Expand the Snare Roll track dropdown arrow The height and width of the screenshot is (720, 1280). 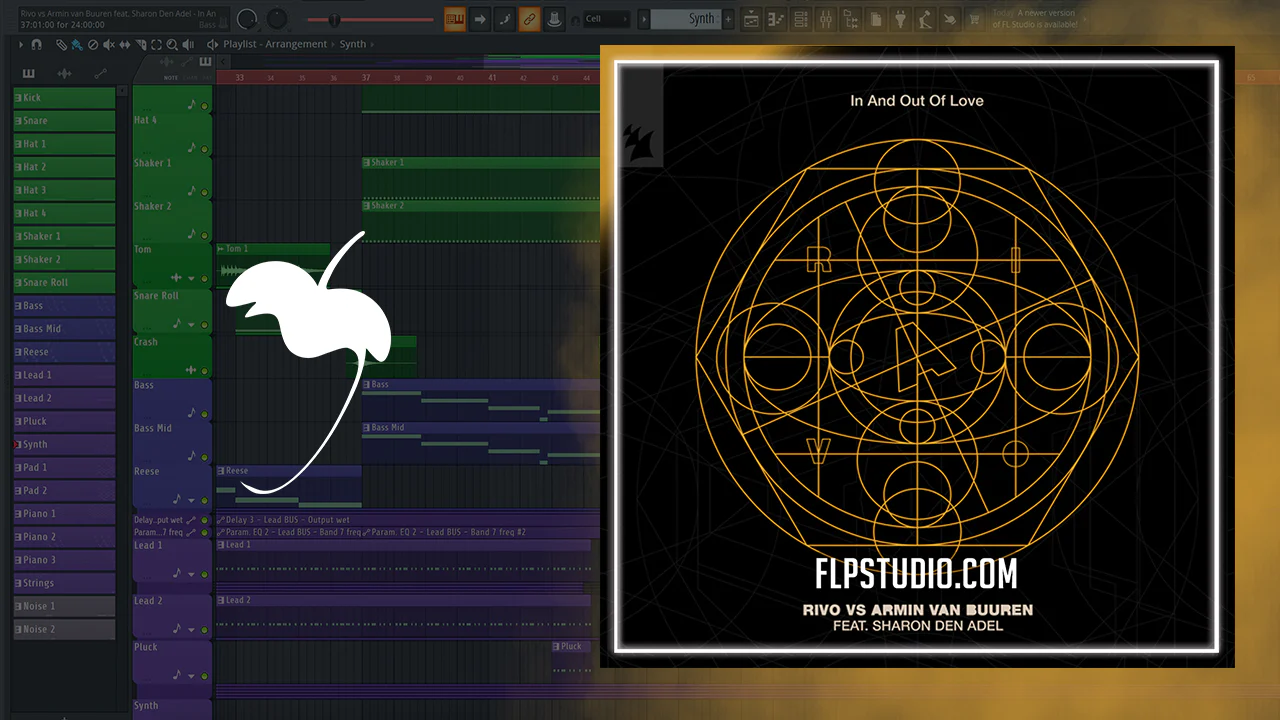191,324
